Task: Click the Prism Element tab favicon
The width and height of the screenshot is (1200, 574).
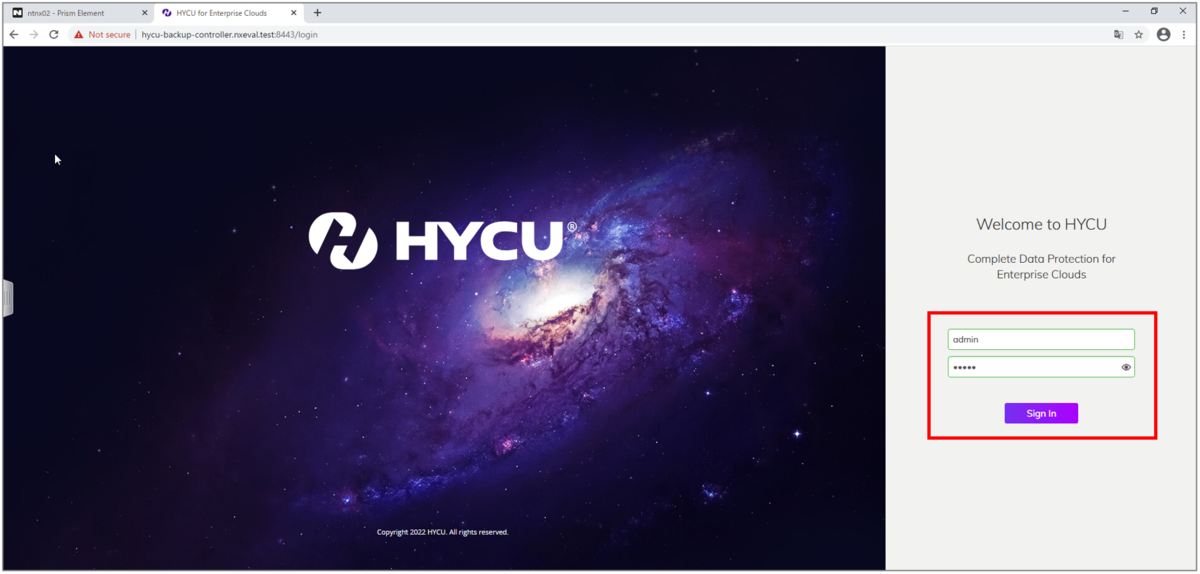Action: tap(18, 13)
